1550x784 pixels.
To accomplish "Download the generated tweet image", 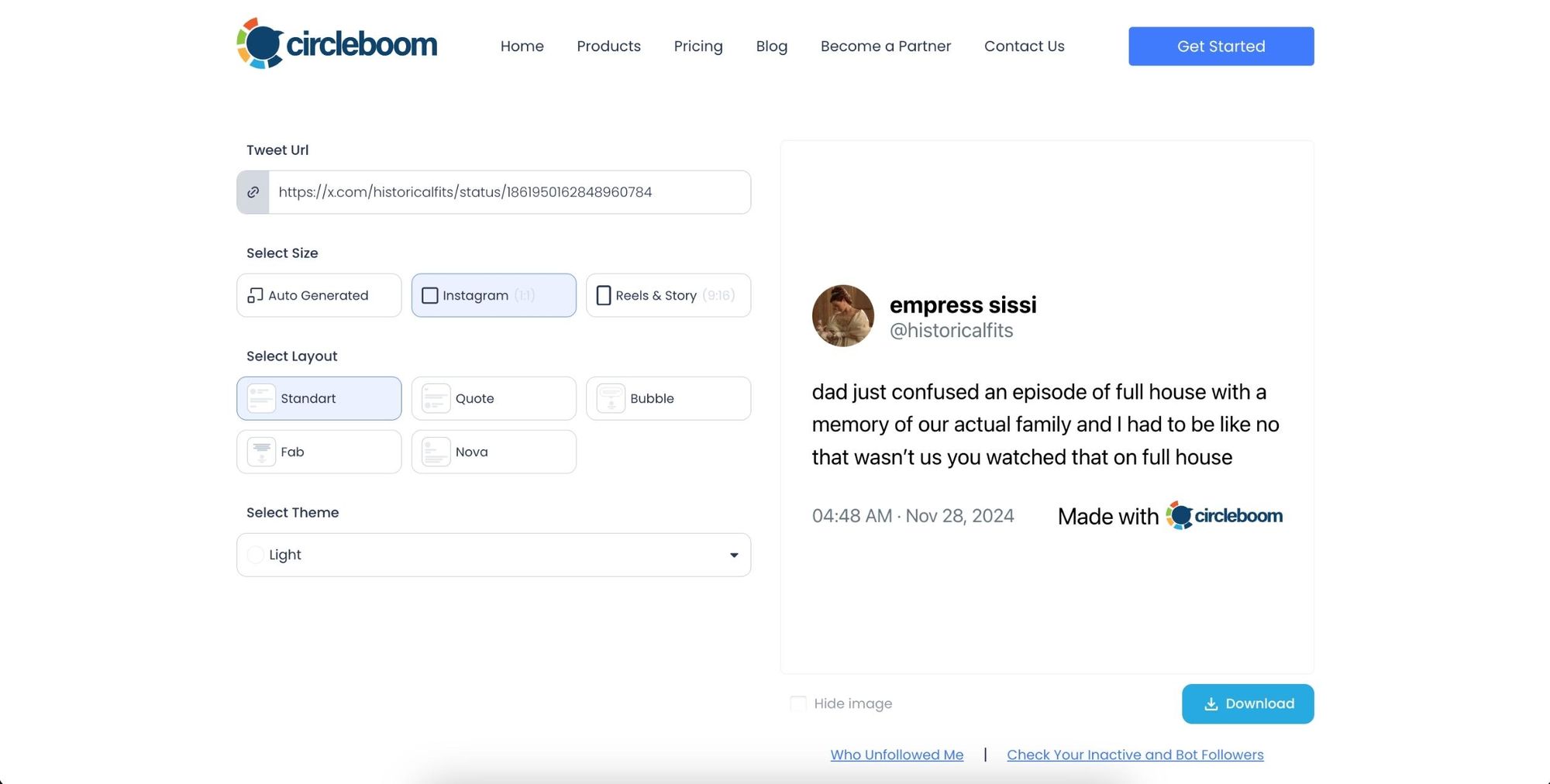I will (x=1248, y=703).
